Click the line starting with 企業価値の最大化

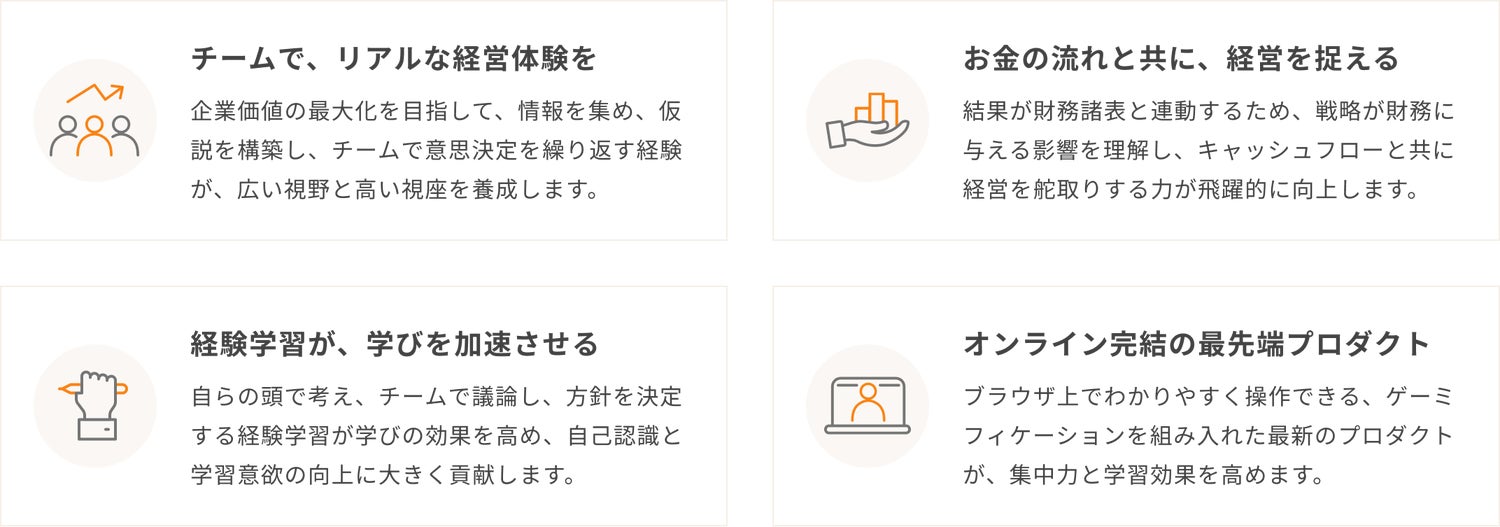pos(436,110)
